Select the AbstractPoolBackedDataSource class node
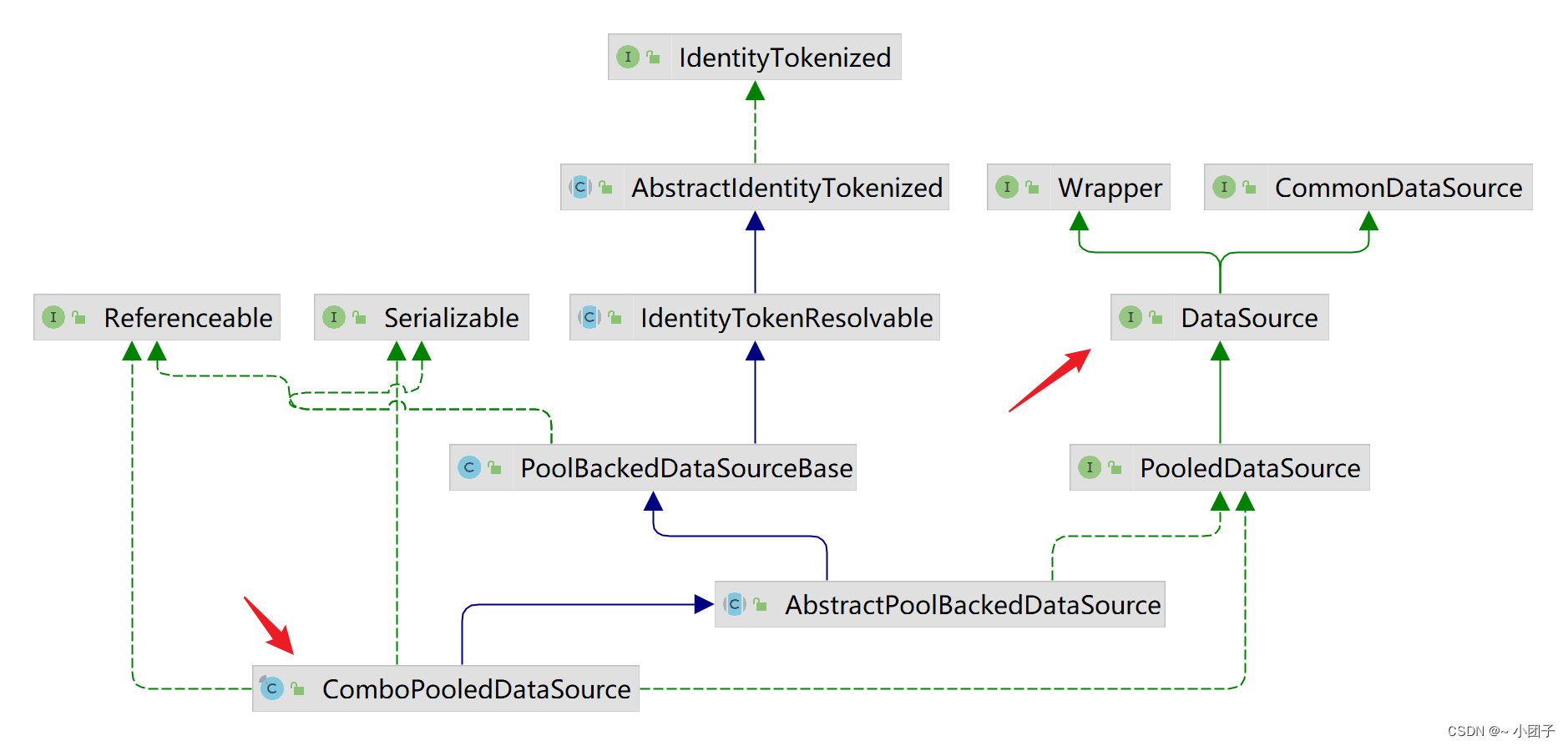The width and height of the screenshot is (1568, 746). tap(940, 604)
